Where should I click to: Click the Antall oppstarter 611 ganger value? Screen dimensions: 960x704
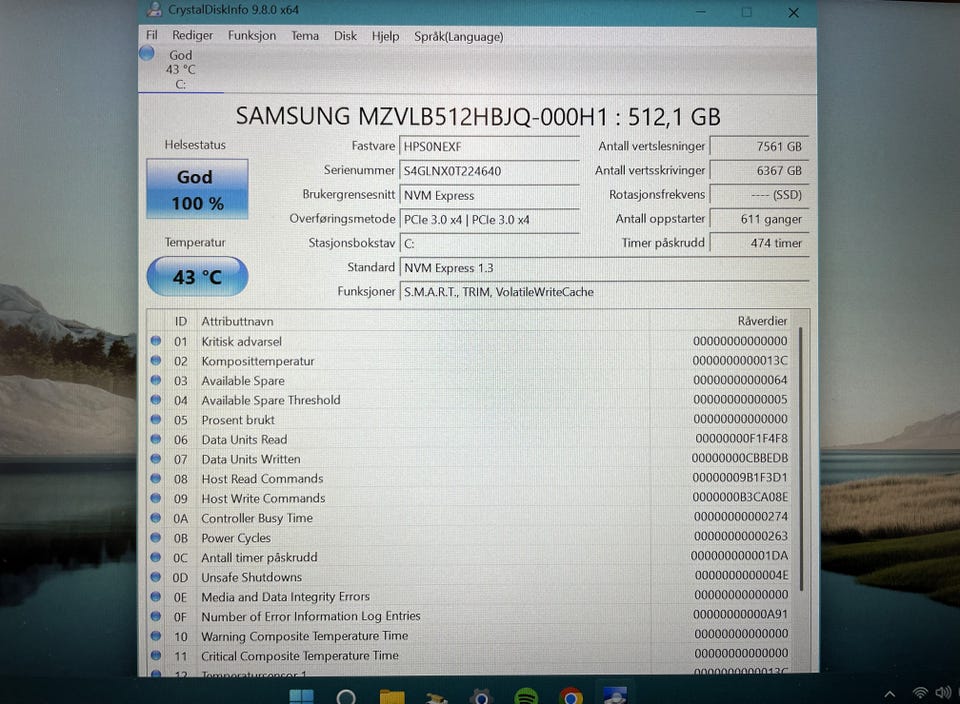(759, 219)
